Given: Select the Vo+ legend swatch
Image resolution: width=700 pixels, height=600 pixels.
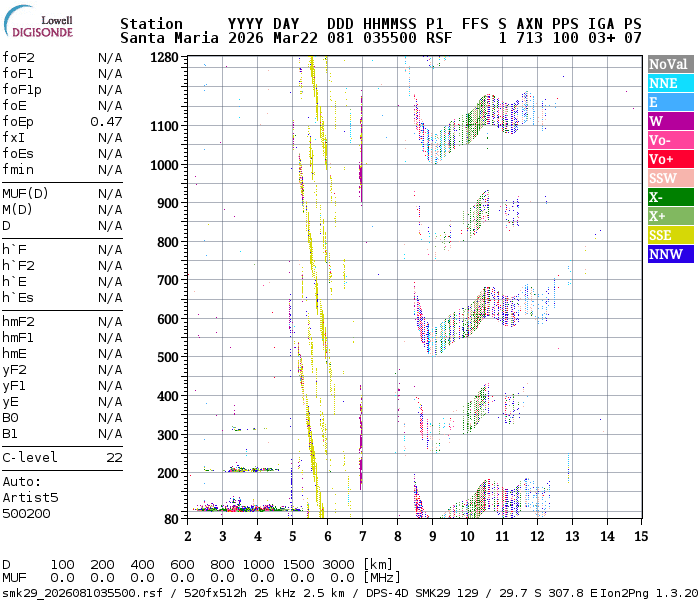Looking at the screenshot, I should tap(671, 159).
